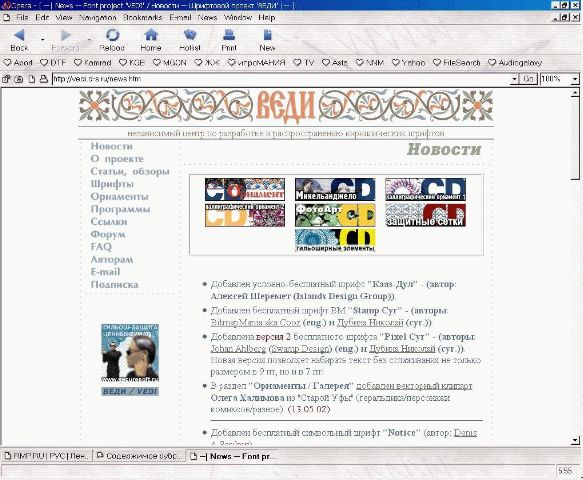Viewport: 583px width, 480px height.
Task: Click the vertical scrollbar down arrow
Action: click(575, 440)
